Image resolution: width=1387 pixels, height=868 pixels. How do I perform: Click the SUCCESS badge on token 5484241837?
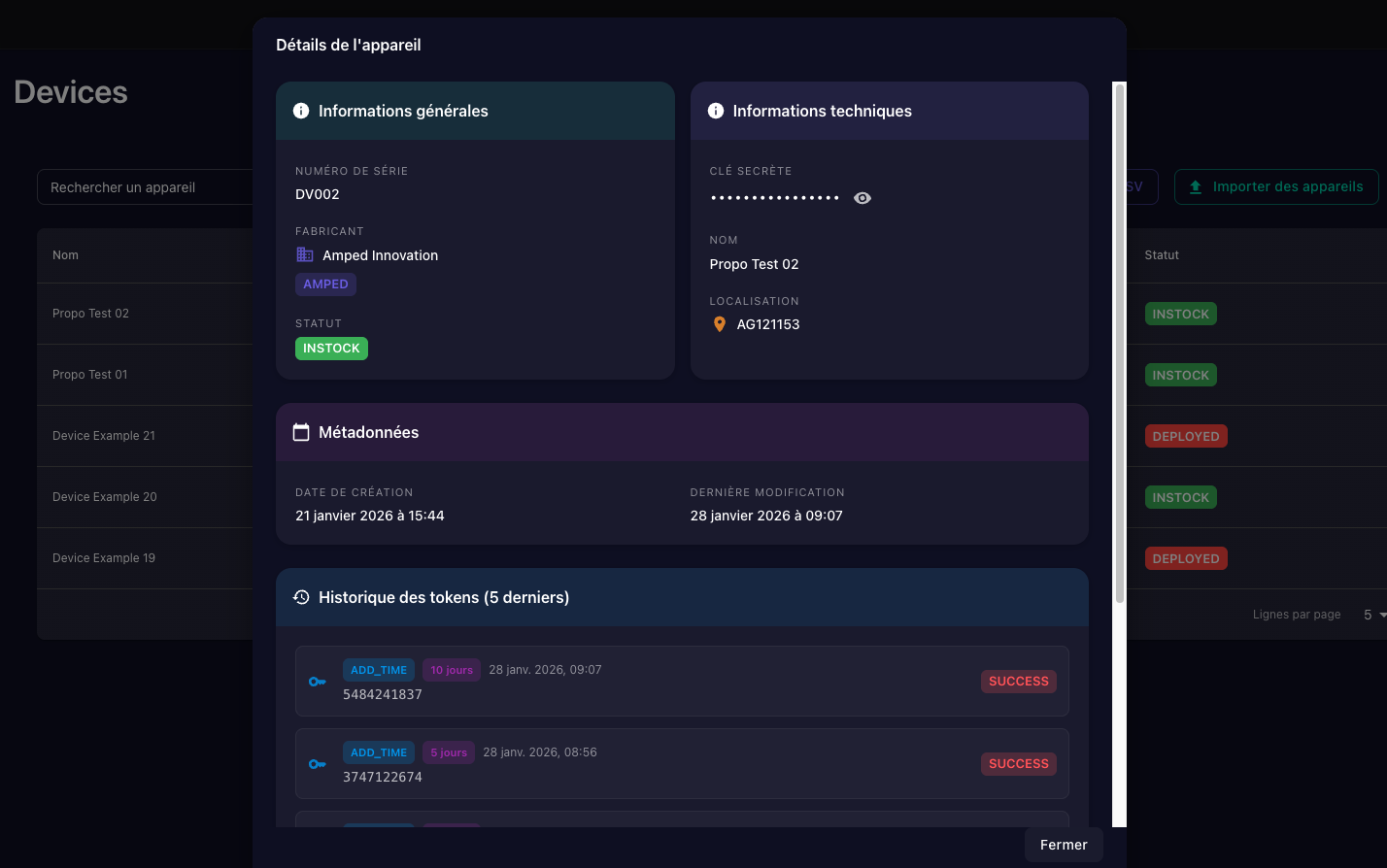[x=1018, y=682]
